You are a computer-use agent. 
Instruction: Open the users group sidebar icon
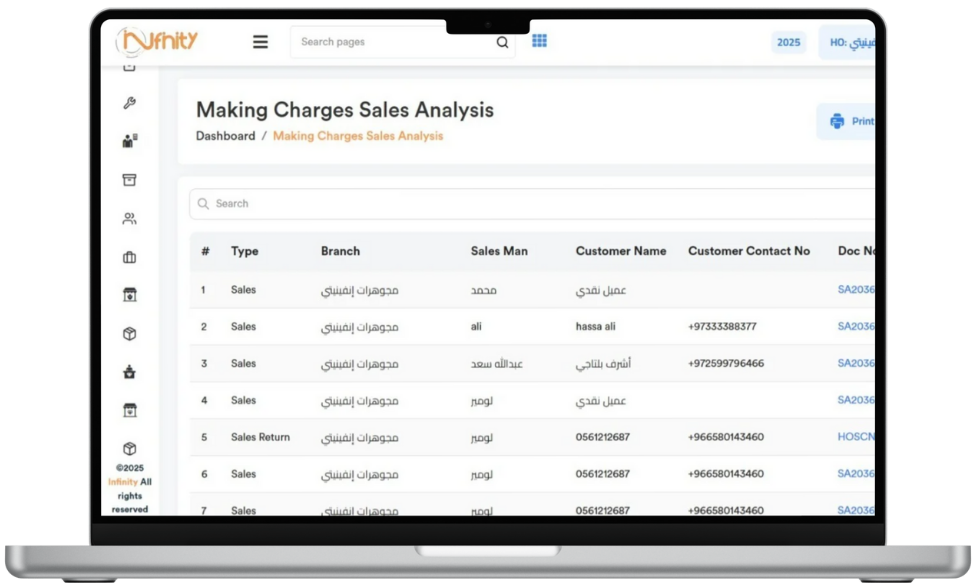129,219
